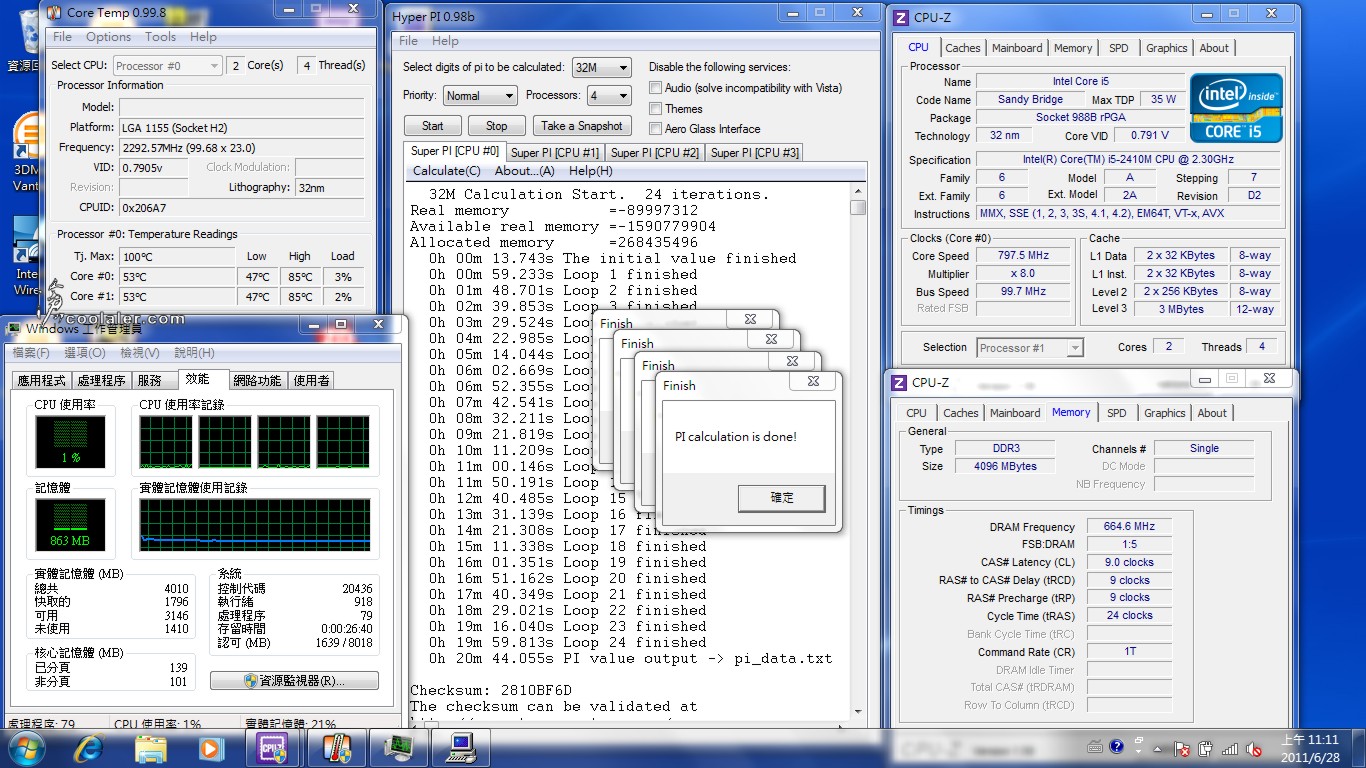Switch to Hyper PI via its taskbar icon

(x=460, y=748)
